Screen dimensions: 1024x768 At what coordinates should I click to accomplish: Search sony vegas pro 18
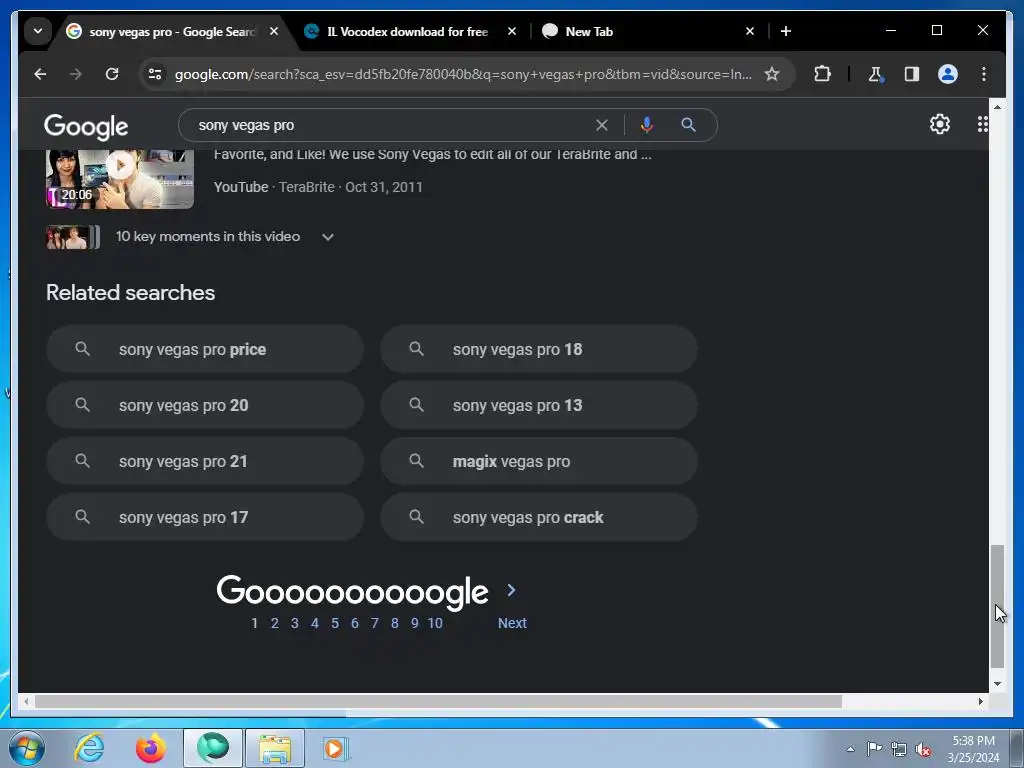[x=539, y=349]
